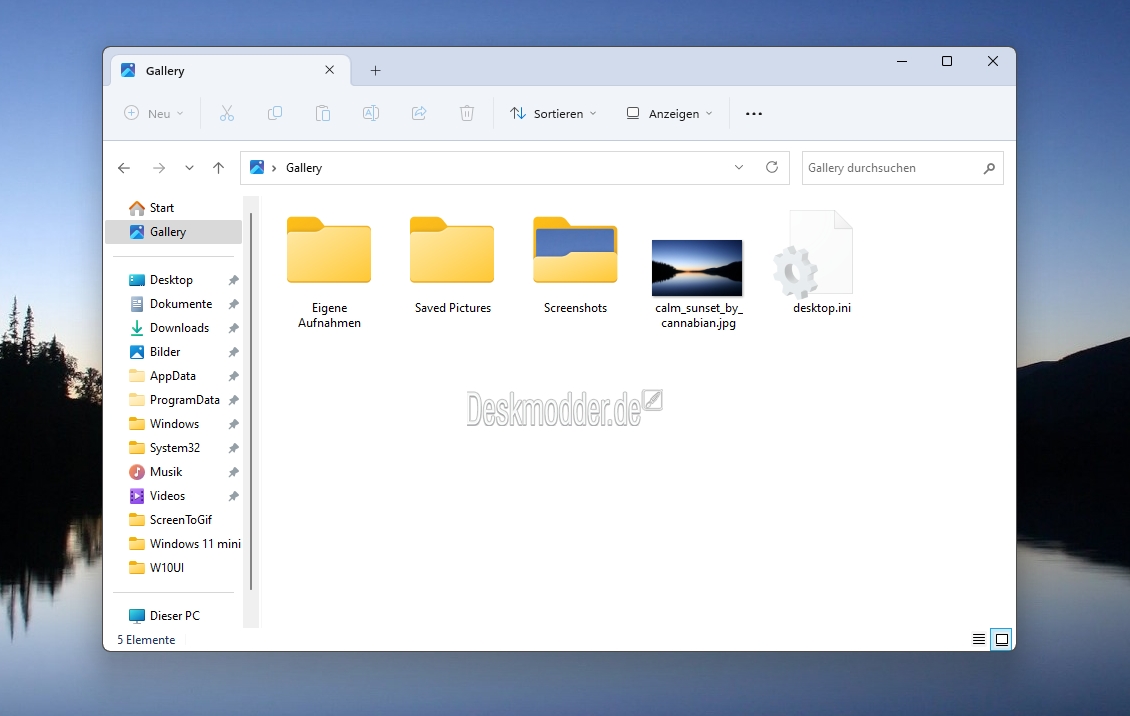Click the Delete trash can icon

click(x=467, y=114)
